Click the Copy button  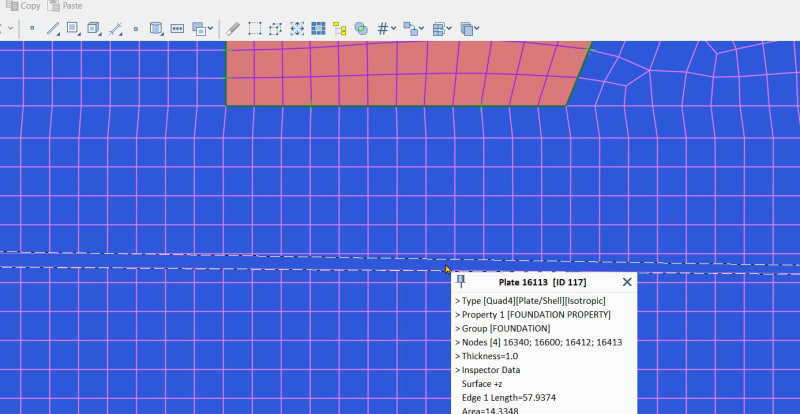pyautogui.click(x=23, y=6)
